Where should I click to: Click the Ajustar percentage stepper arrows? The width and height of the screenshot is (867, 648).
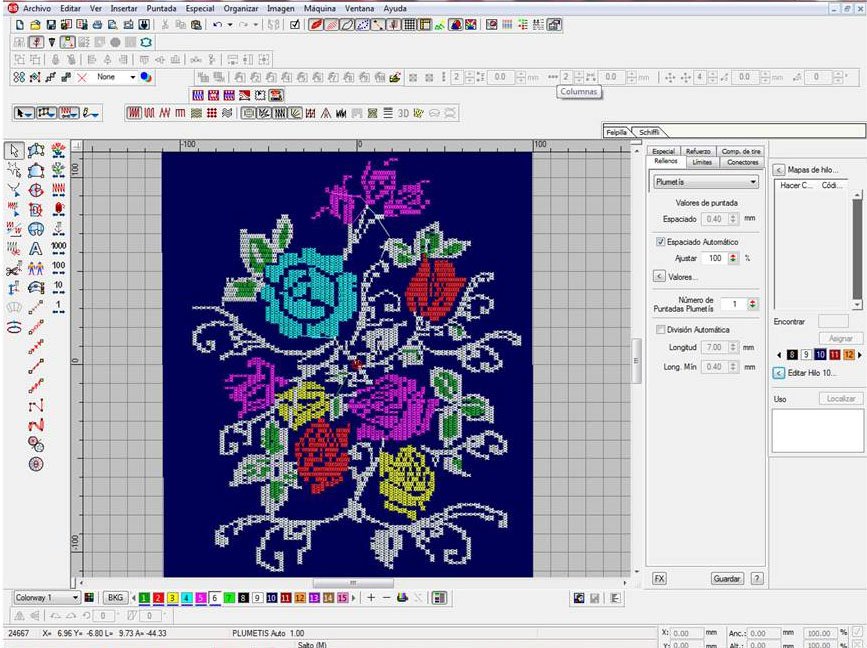[733, 258]
